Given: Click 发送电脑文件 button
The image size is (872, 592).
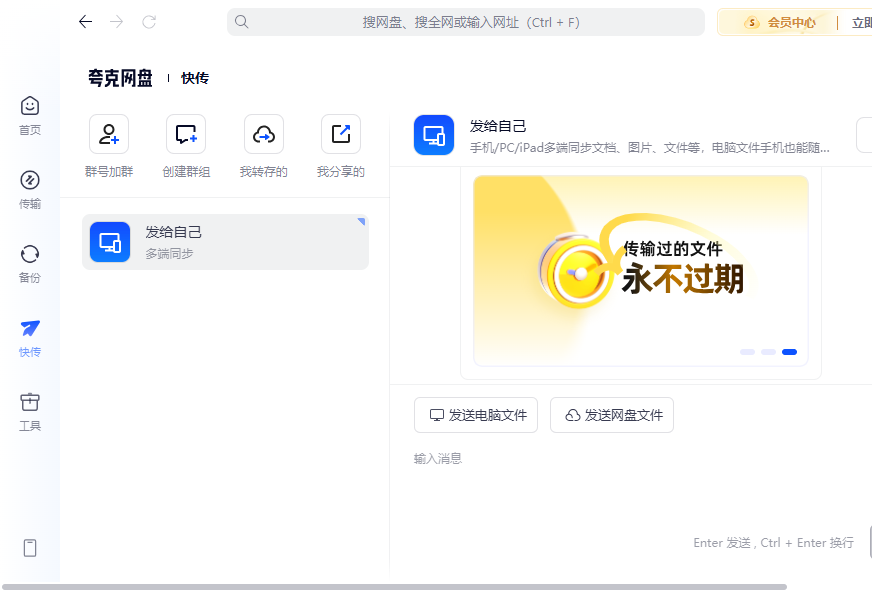Looking at the screenshot, I should pos(476,415).
